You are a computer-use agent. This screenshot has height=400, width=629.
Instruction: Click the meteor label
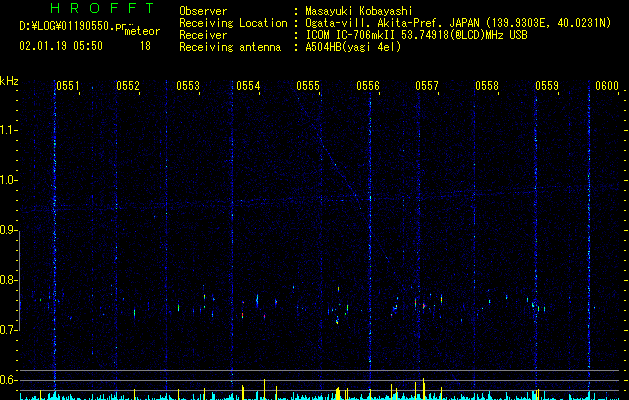pyautogui.click(x=142, y=31)
